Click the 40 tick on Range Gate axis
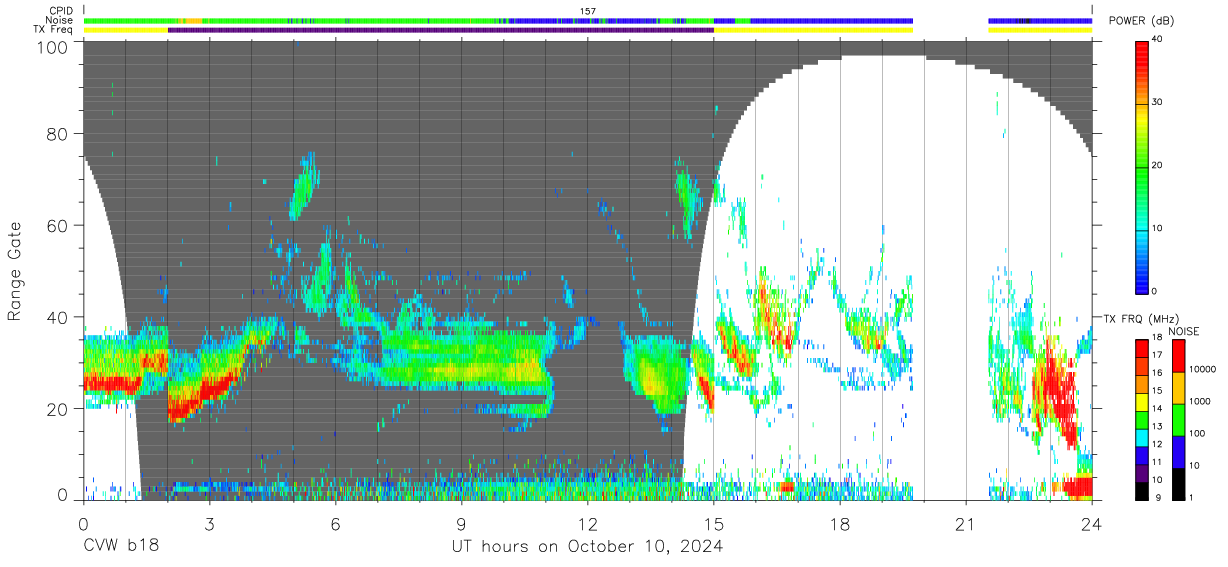 [57, 317]
